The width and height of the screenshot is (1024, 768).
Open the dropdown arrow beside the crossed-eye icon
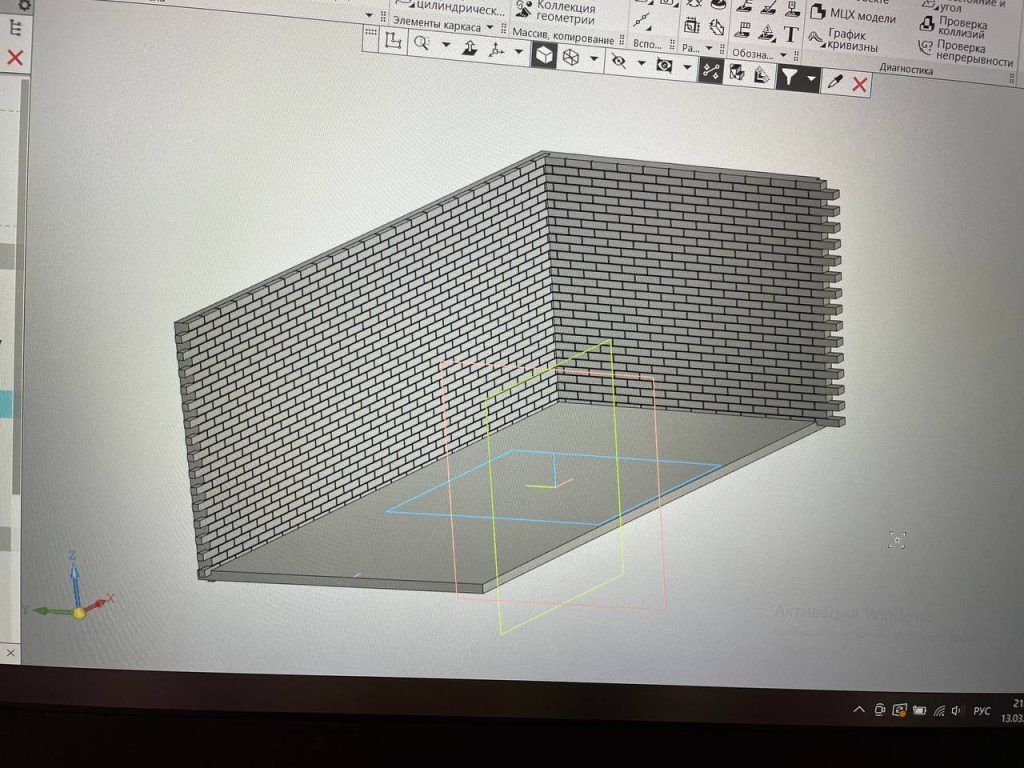pyautogui.click(x=641, y=63)
